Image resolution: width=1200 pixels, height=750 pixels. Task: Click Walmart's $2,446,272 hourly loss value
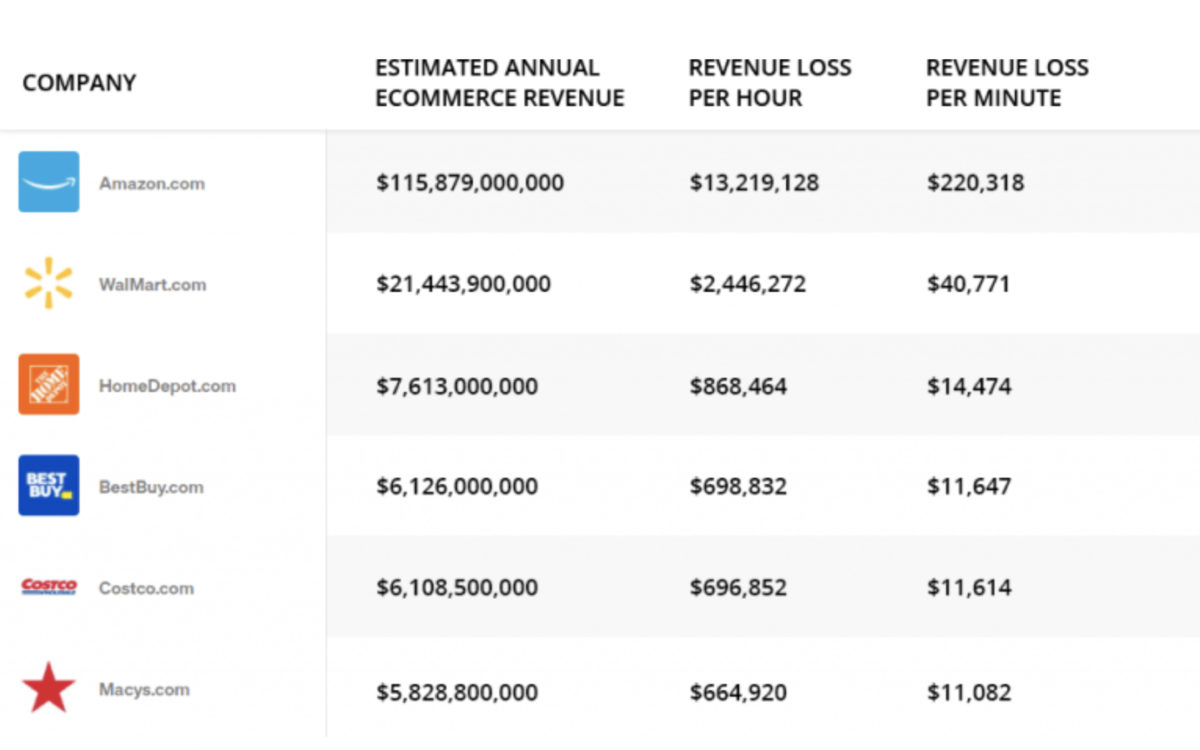click(747, 284)
